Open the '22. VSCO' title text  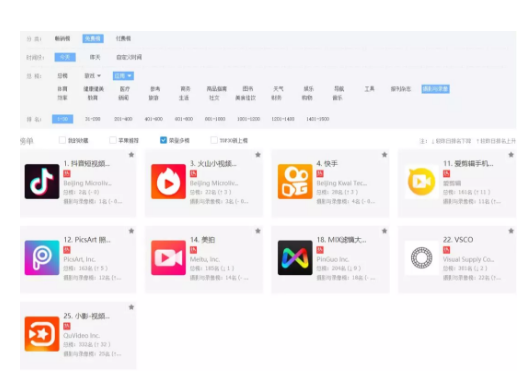(x=458, y=240)
